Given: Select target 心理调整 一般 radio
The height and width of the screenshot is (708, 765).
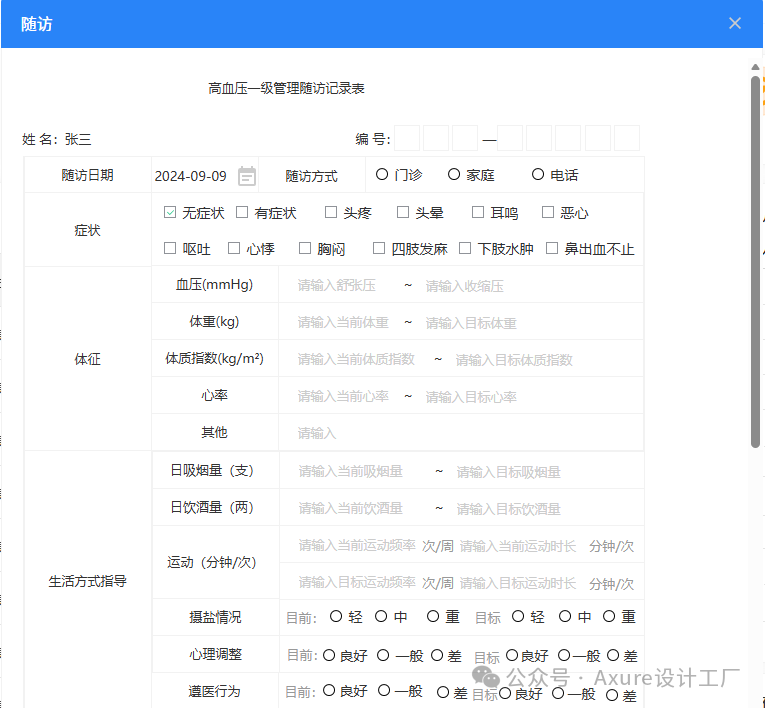Looking at the screenshot, I should tap(564, 655).
